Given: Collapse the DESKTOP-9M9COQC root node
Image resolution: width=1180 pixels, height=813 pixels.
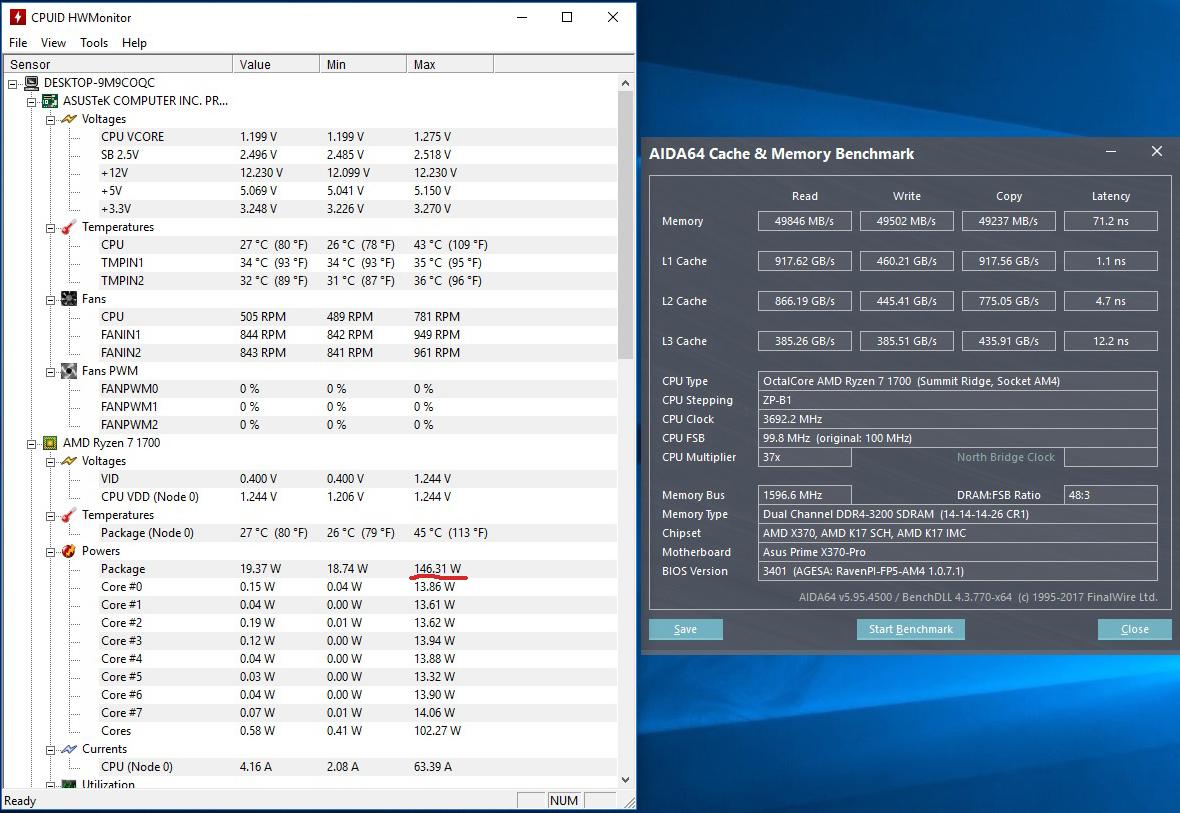Looking at the screenshot, I should click(13, 84).
